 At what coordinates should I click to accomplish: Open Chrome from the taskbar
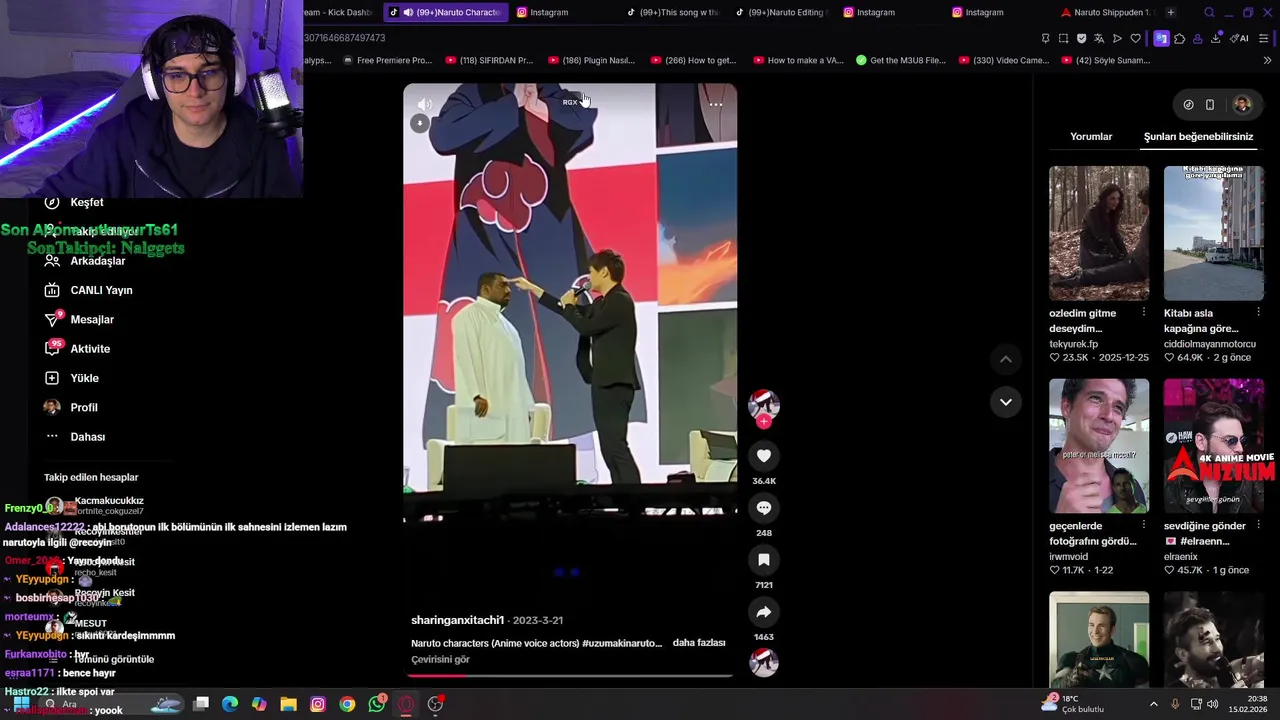tap(347, 704)
